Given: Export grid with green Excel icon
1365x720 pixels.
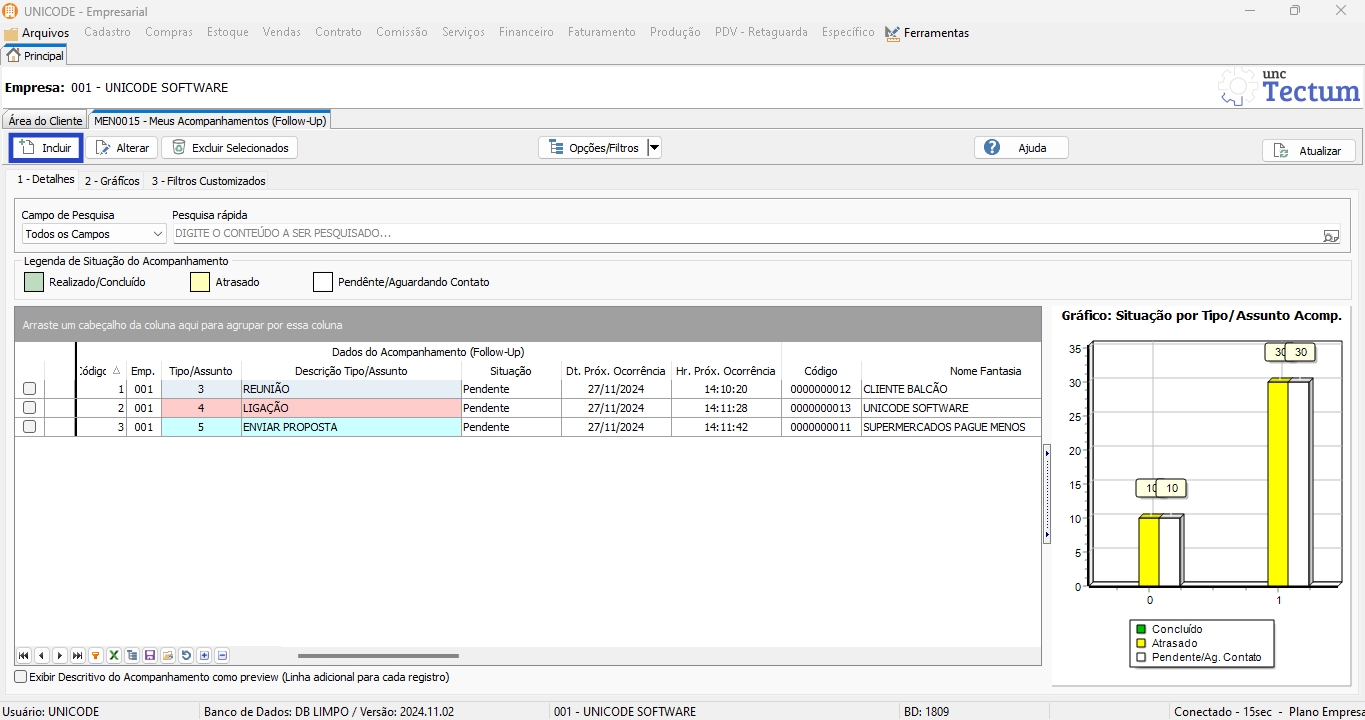Looking at the screenshot, I should (x=114, y=656).
